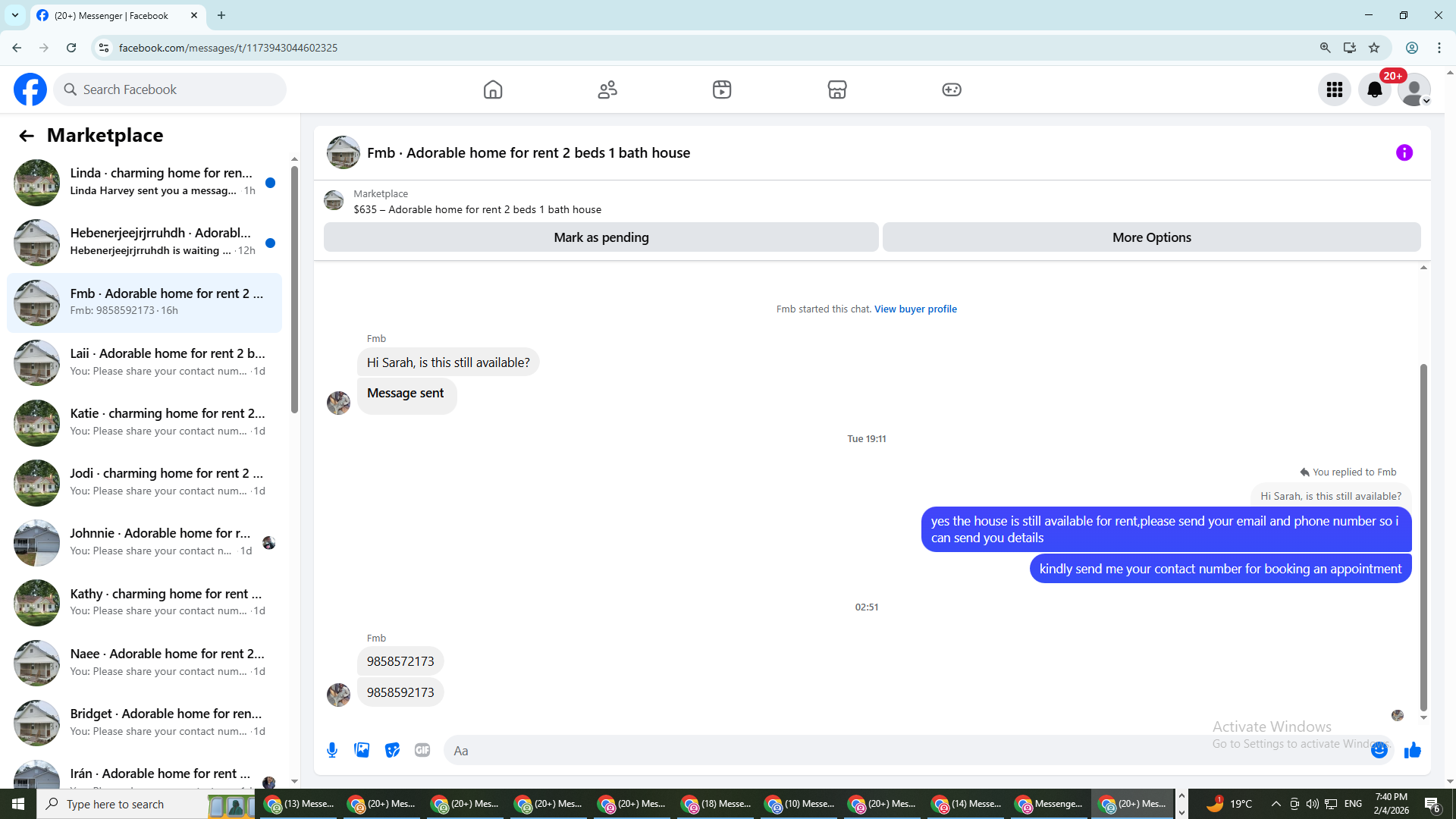The width and height of the screenshot is (1456, 819).
Task: Go back using the Marketplace back arrow
Action: point(27,136)
